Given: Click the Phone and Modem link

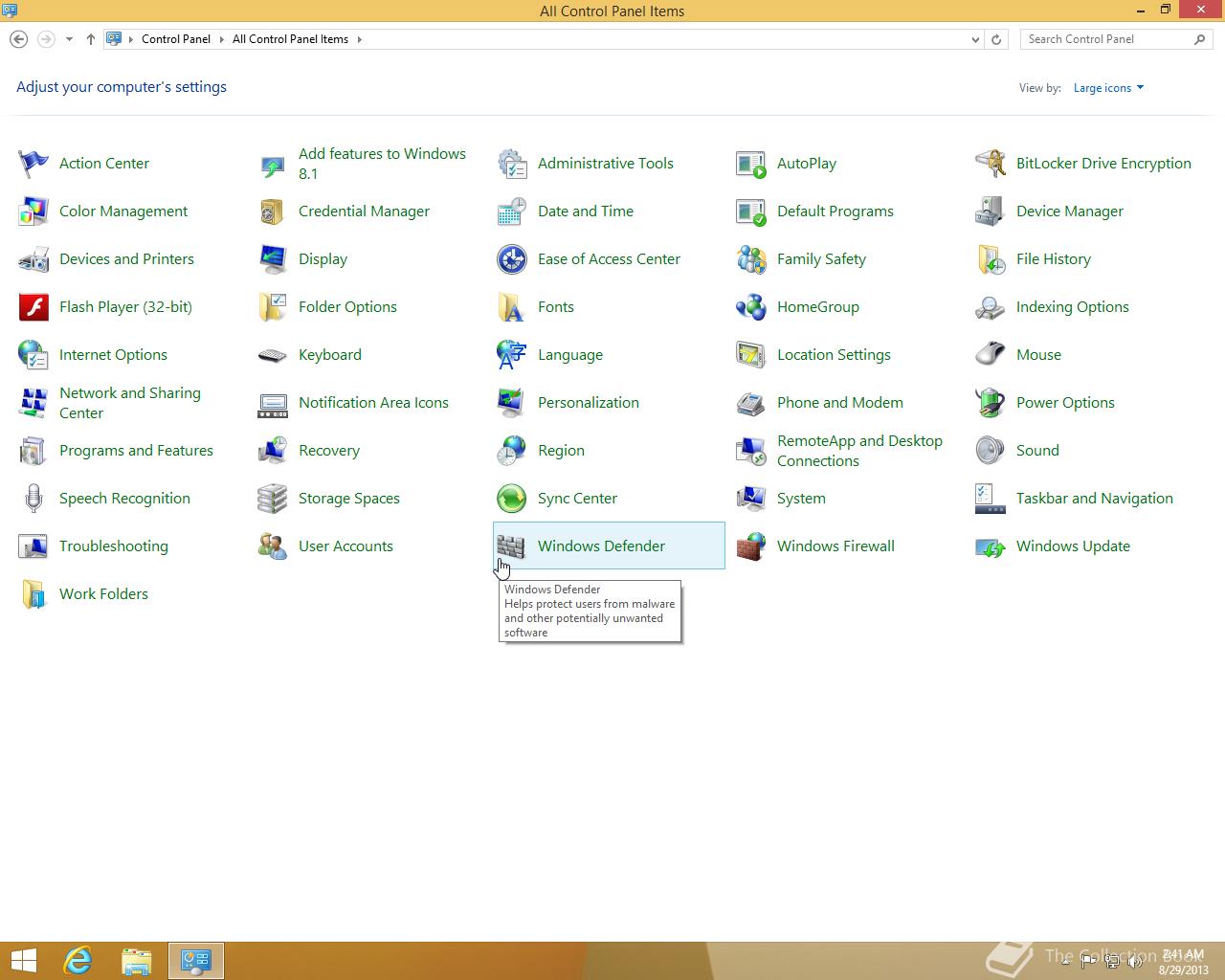Looking at the screenshot, I should tap(840, 403).
